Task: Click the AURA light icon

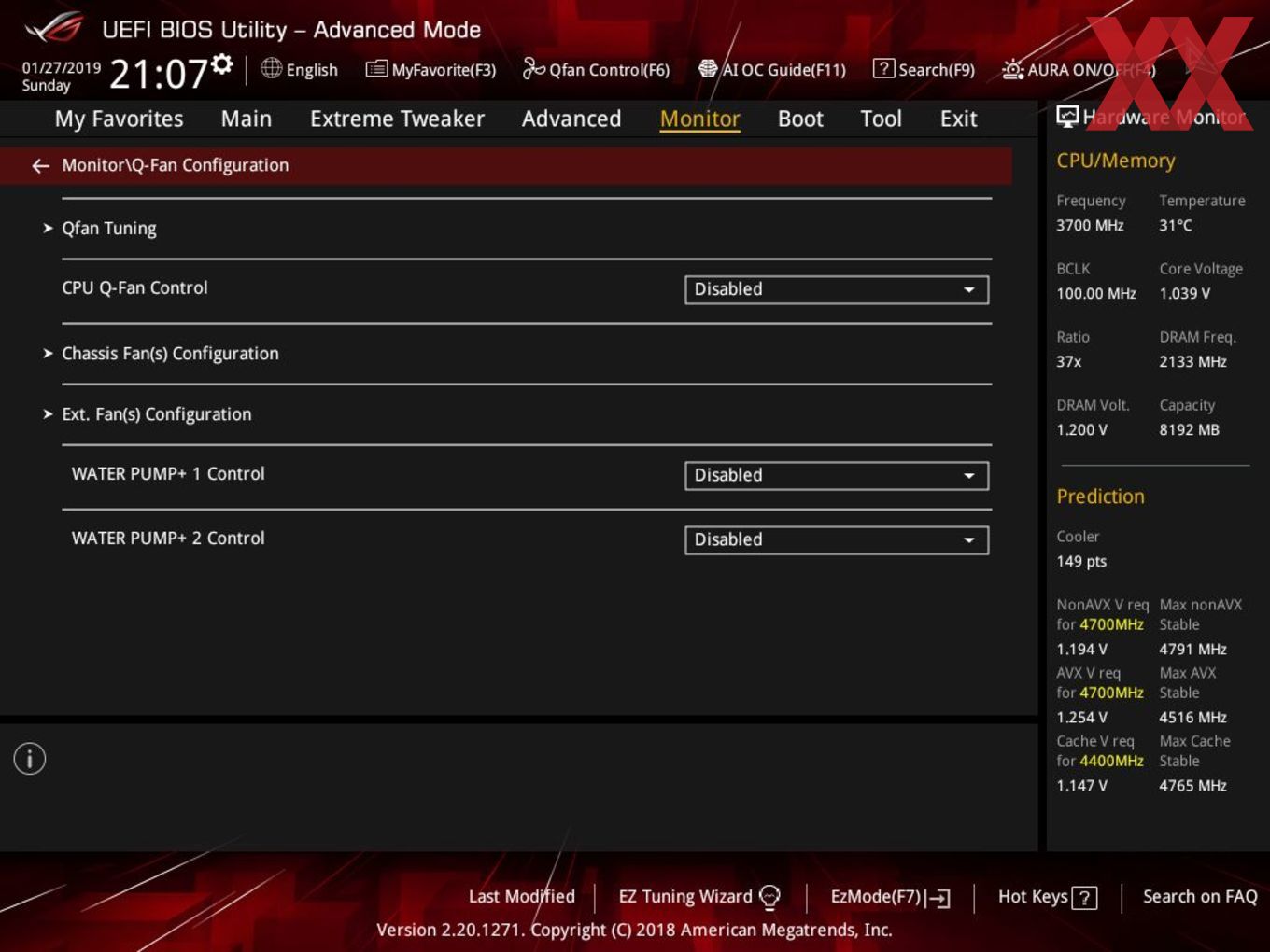Action: 1013,69
